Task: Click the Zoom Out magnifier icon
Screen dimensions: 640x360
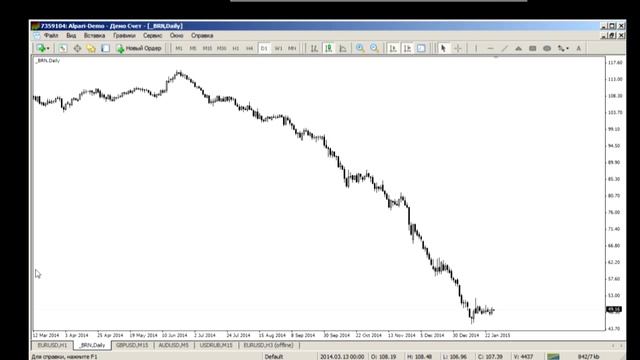Action: click(374, 48)
